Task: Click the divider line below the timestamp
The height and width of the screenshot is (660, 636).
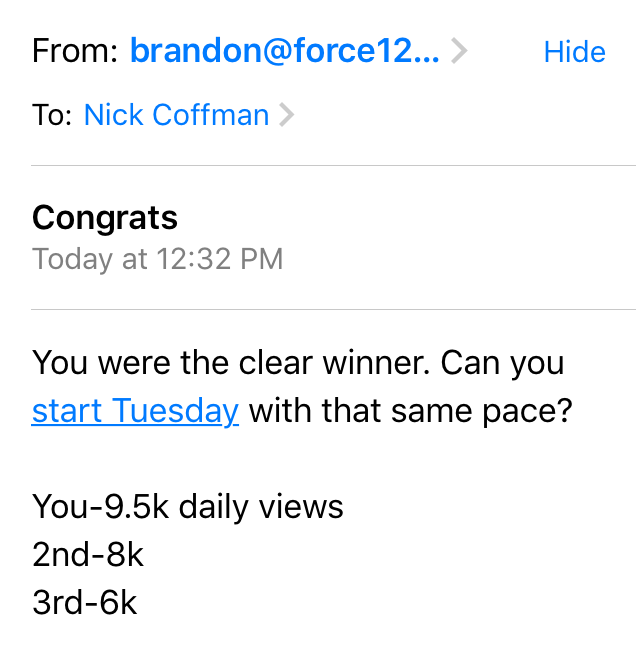Action: (x=333, y=310)
